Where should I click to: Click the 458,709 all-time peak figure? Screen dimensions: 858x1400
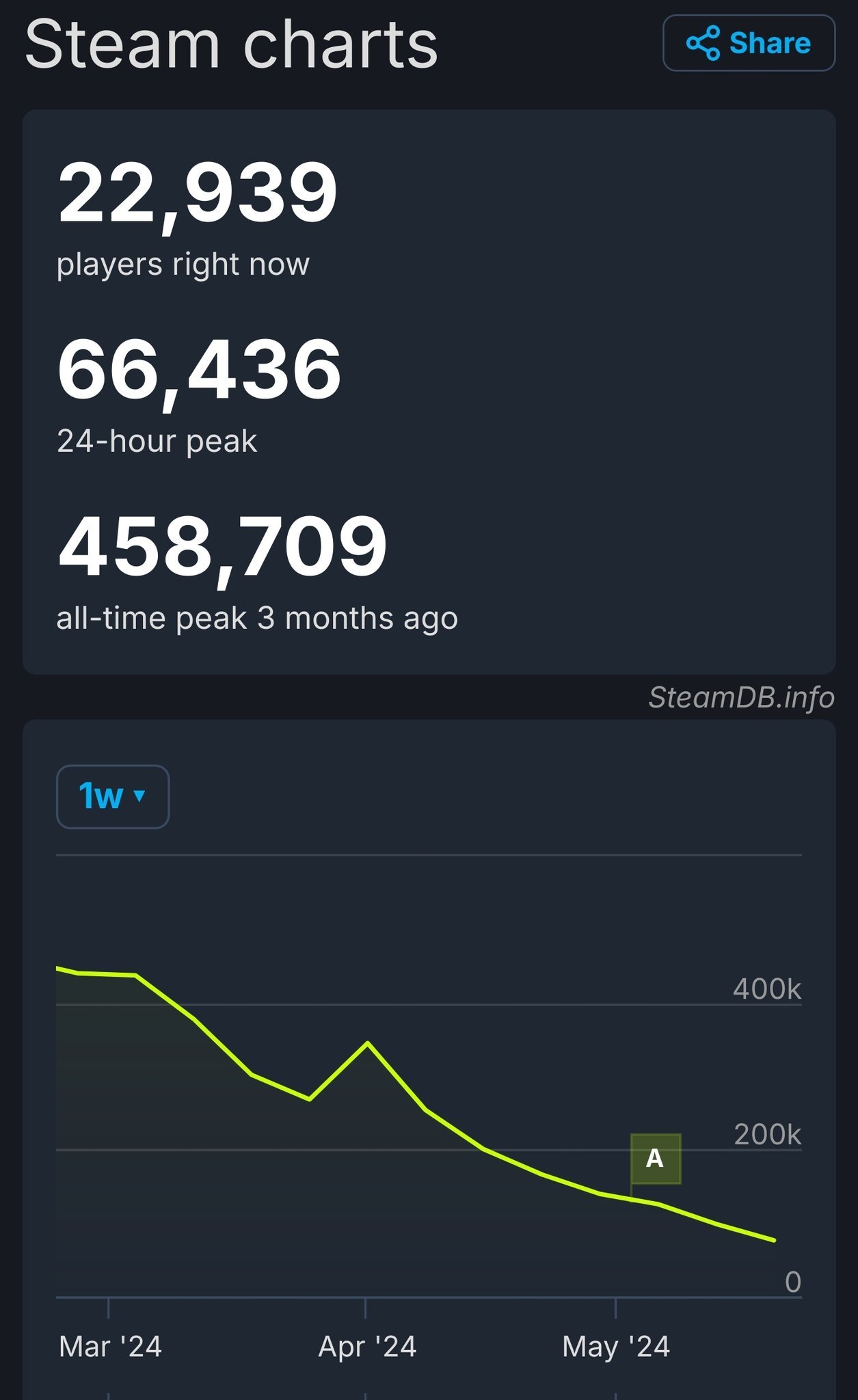point(223,548)
